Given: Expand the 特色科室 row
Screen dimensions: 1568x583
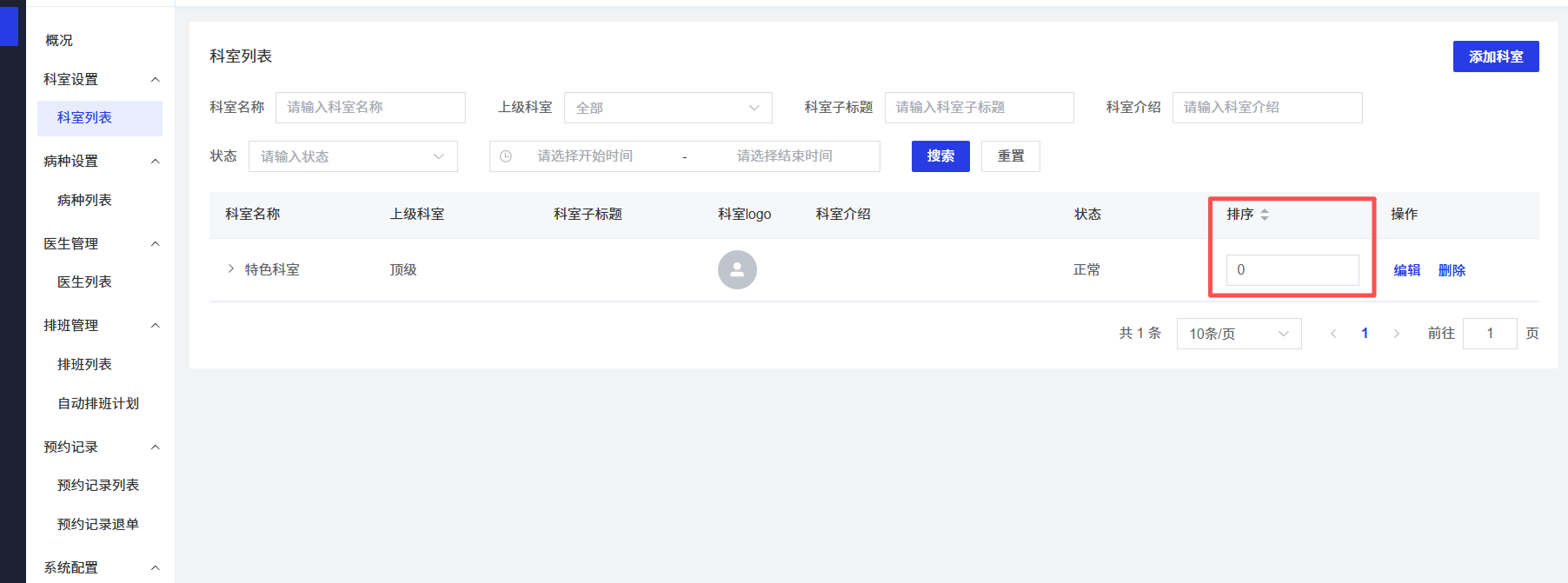Looking at the screenshot, I should (230, 269).
